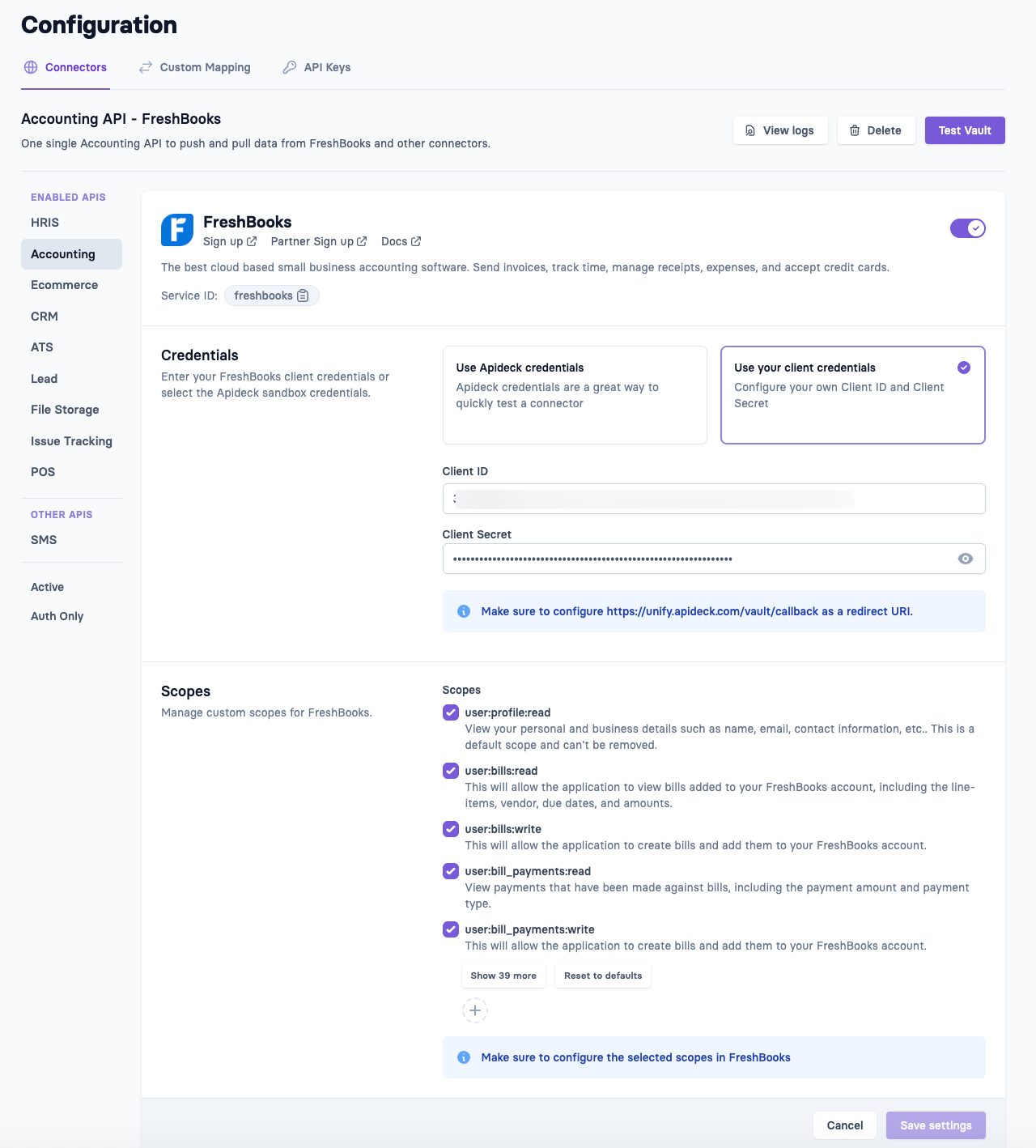Click the Test Vault button
1036x1148 pixels.
965,130
